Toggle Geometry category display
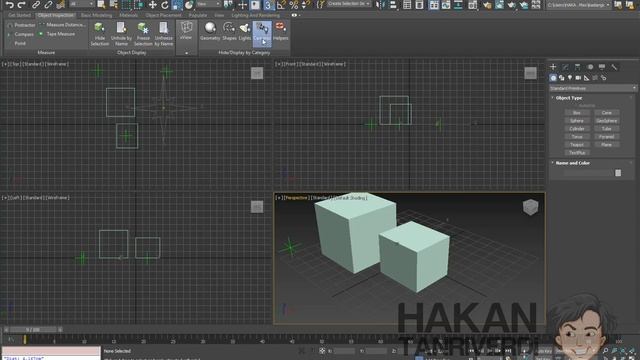Viewport: 640px width, 360px height. pyautogui.click(x=210, y=31)
